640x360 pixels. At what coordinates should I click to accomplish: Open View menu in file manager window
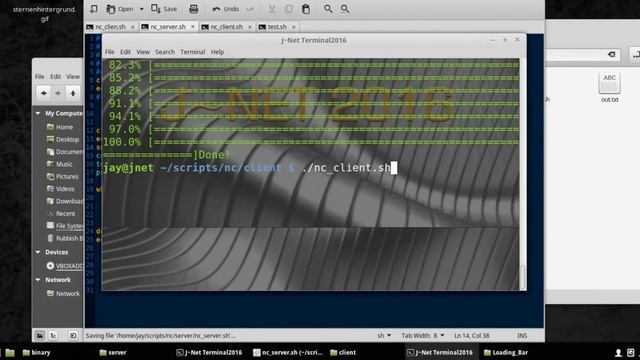(73, 76)
